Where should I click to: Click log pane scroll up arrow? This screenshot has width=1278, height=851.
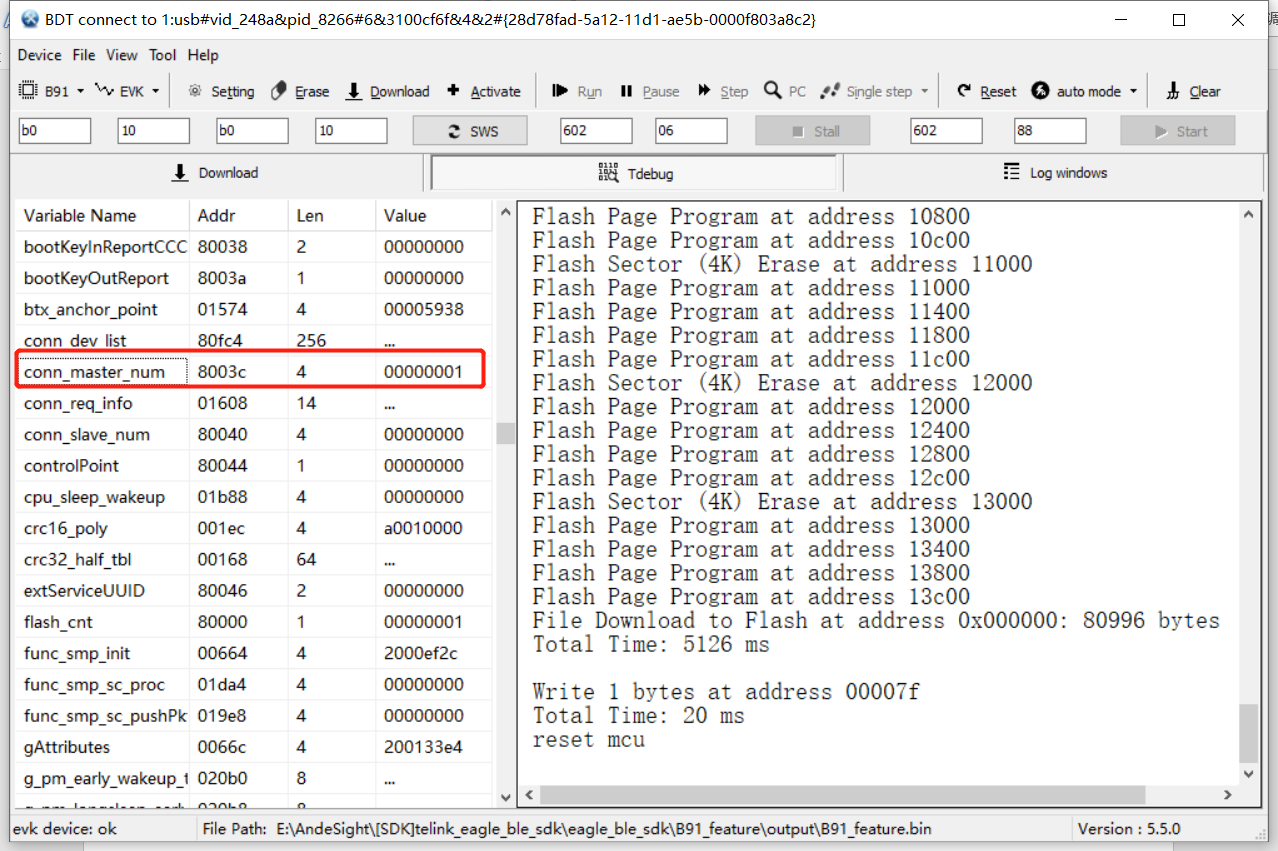point(1249,213)
